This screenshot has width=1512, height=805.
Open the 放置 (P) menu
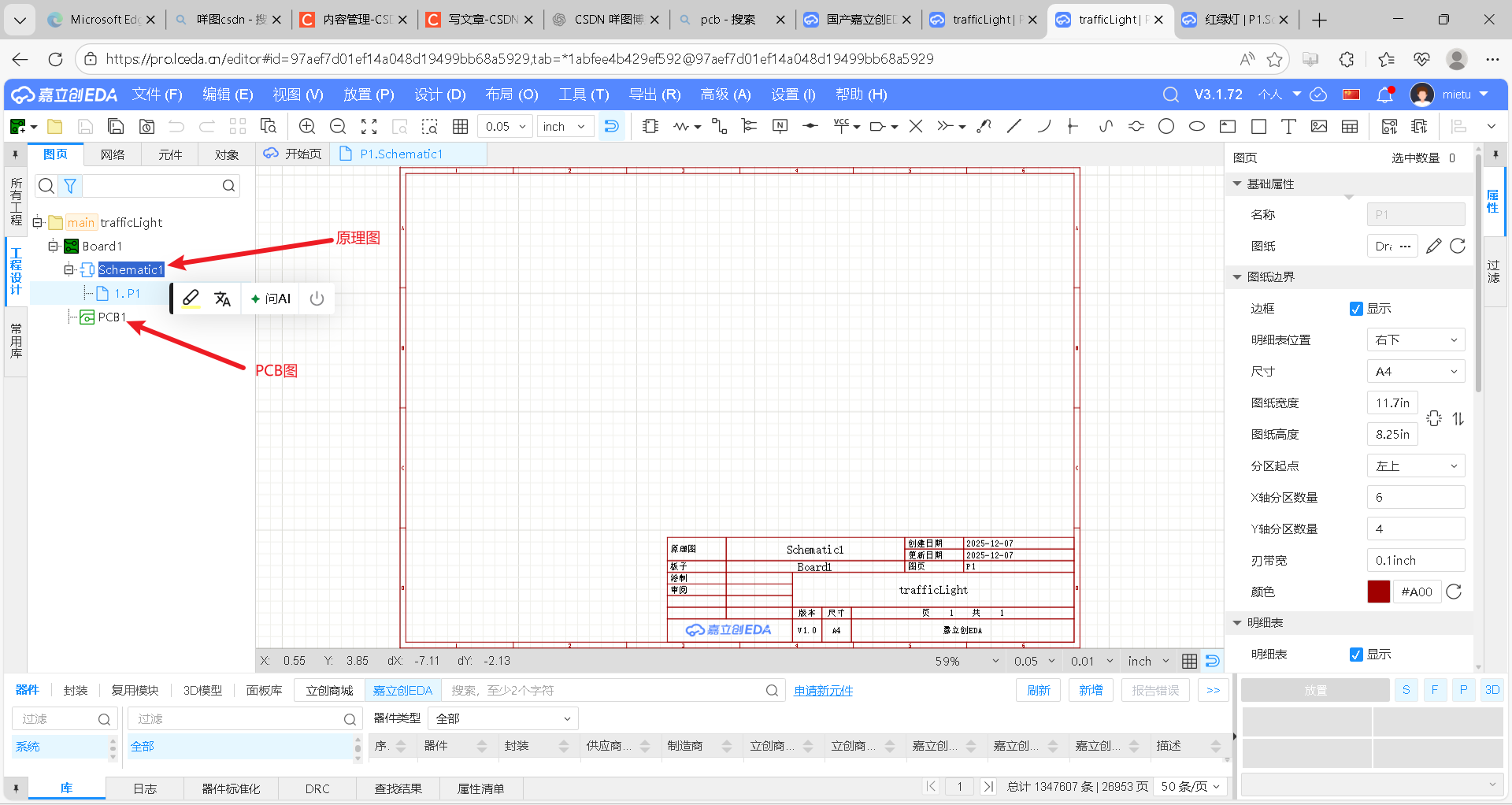369,95
